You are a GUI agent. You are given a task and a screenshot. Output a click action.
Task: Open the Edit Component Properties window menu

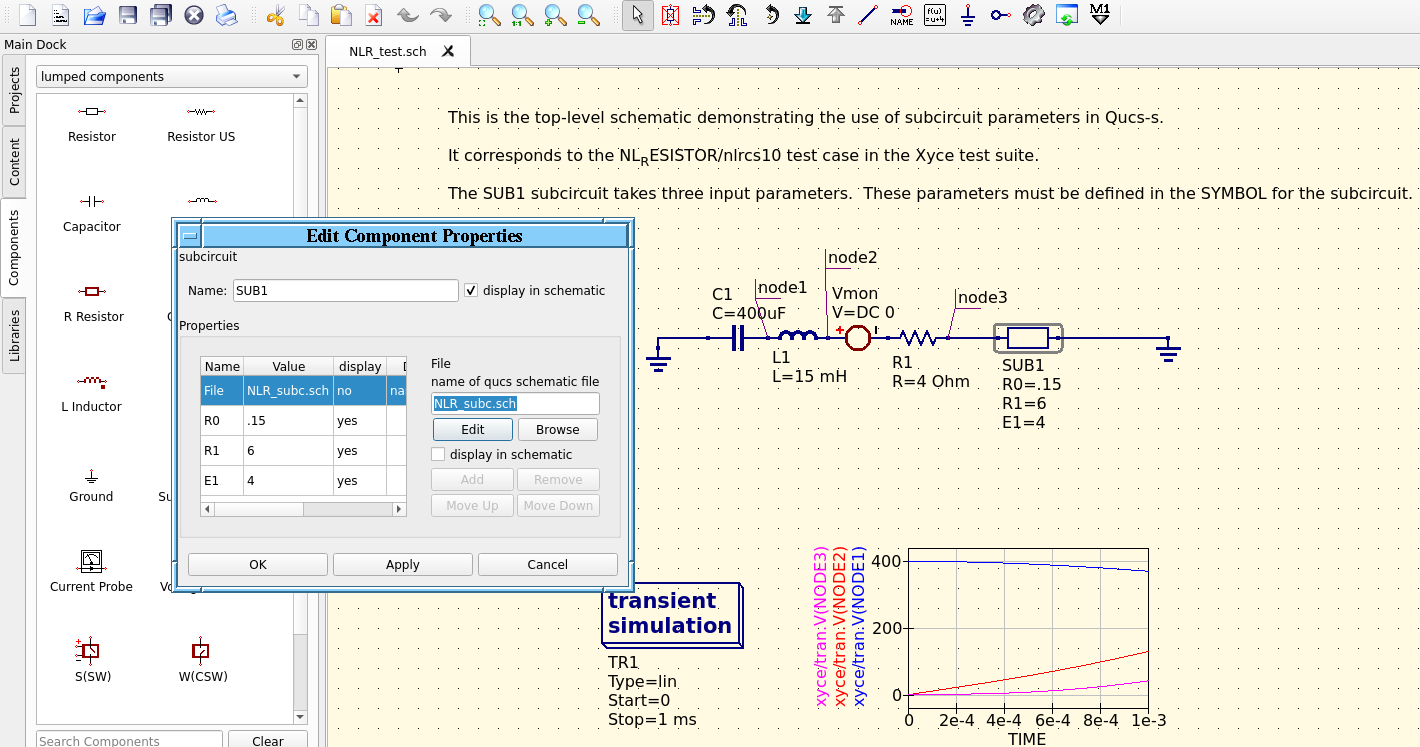[188, 235]
